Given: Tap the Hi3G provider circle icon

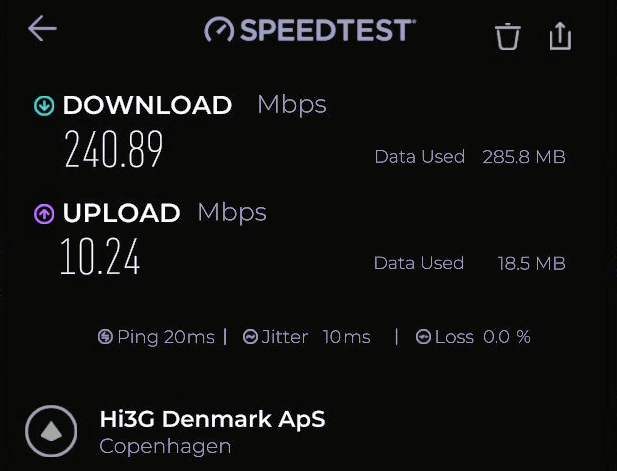Looking at the screenshot, I should pyautogui.click(x=51, y=431).
